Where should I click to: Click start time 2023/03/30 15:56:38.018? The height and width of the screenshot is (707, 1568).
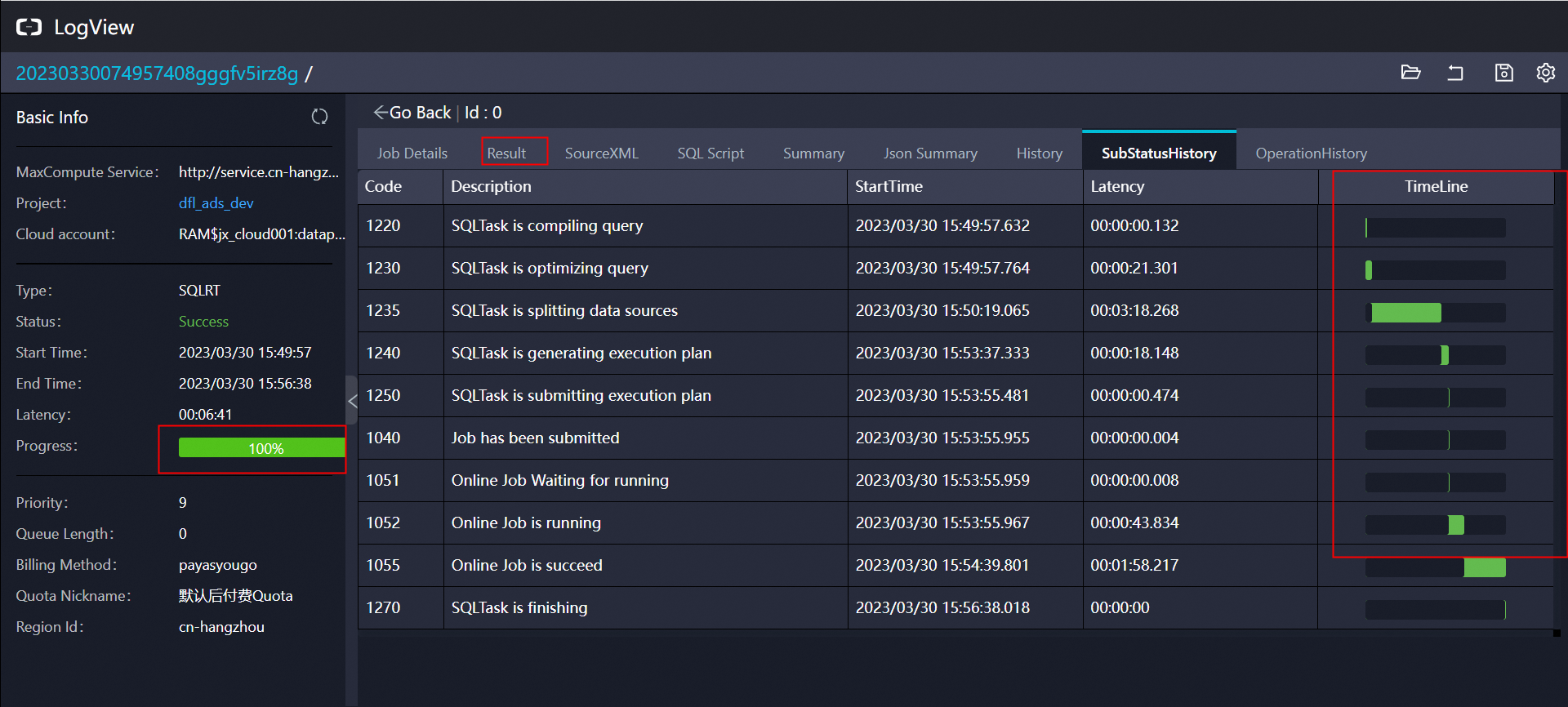pyautogui.click(x=942, y=608)
